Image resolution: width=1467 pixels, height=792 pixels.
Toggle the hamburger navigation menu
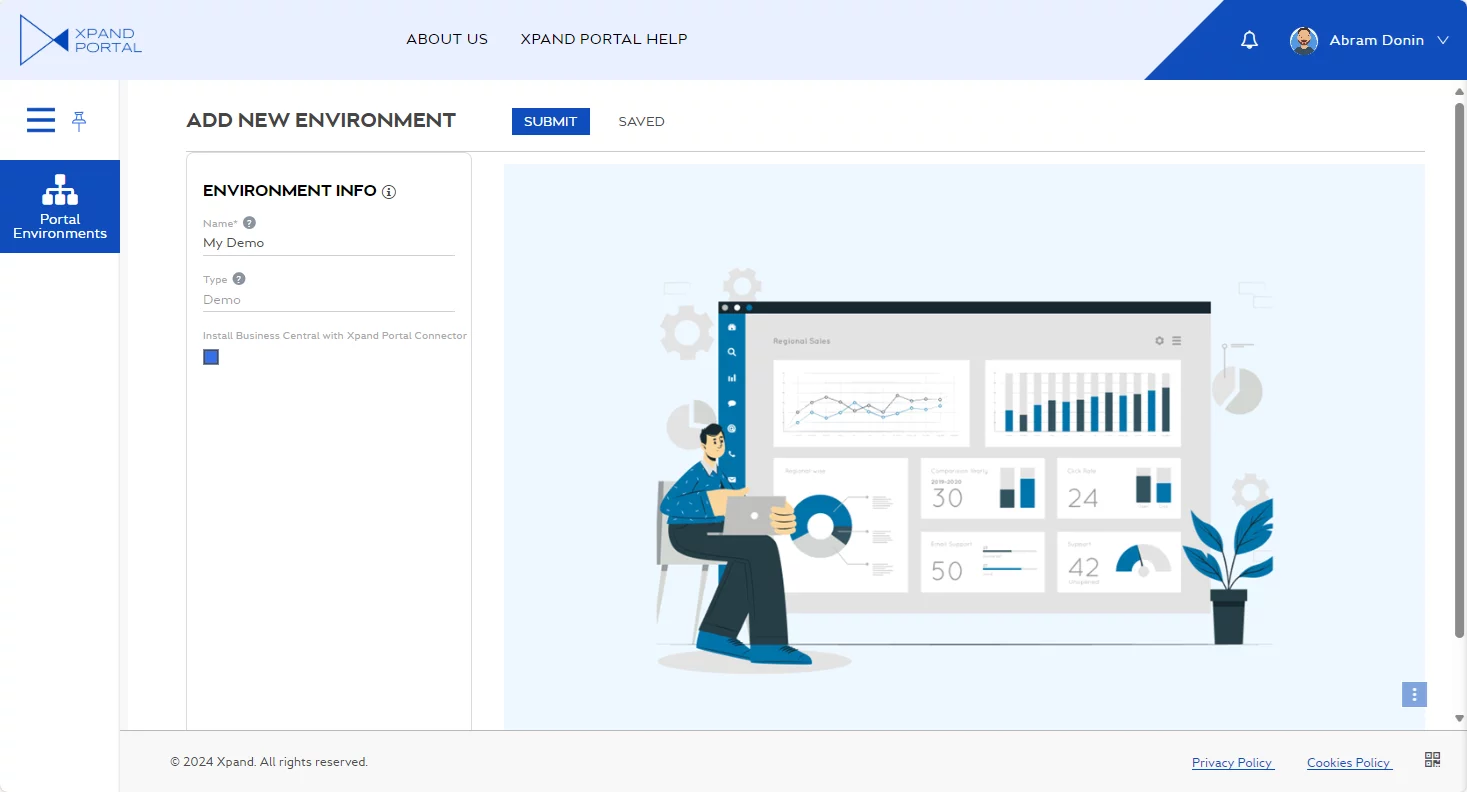[41, 120]
